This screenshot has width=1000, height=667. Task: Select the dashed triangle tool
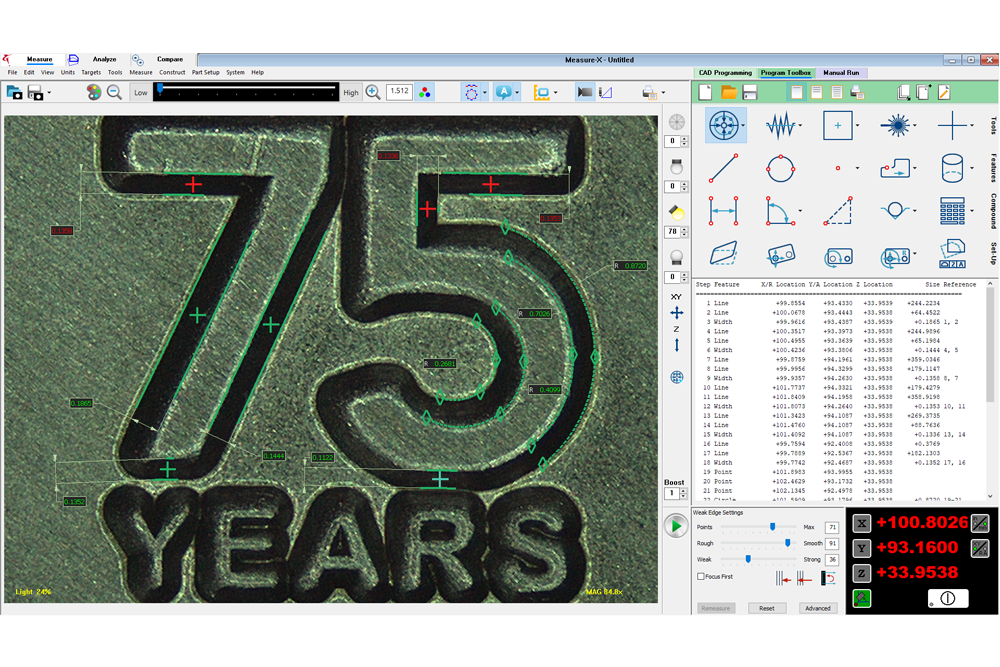click(838, 211)
